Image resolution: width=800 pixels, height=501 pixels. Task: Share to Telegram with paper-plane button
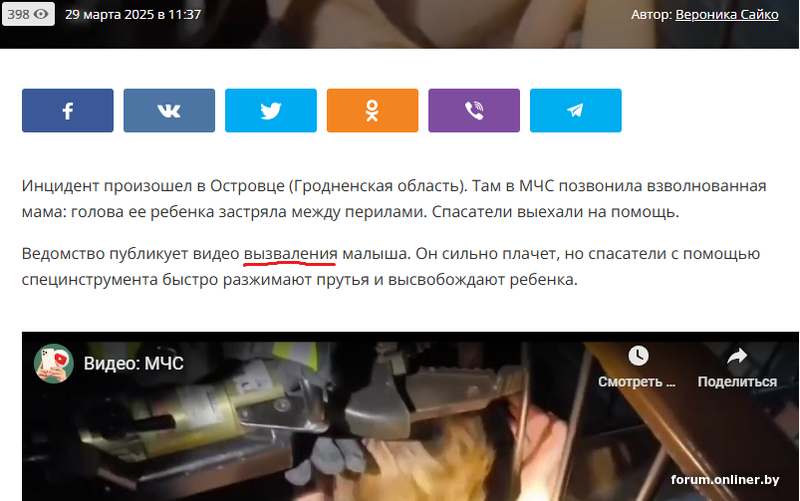(576, 110)
